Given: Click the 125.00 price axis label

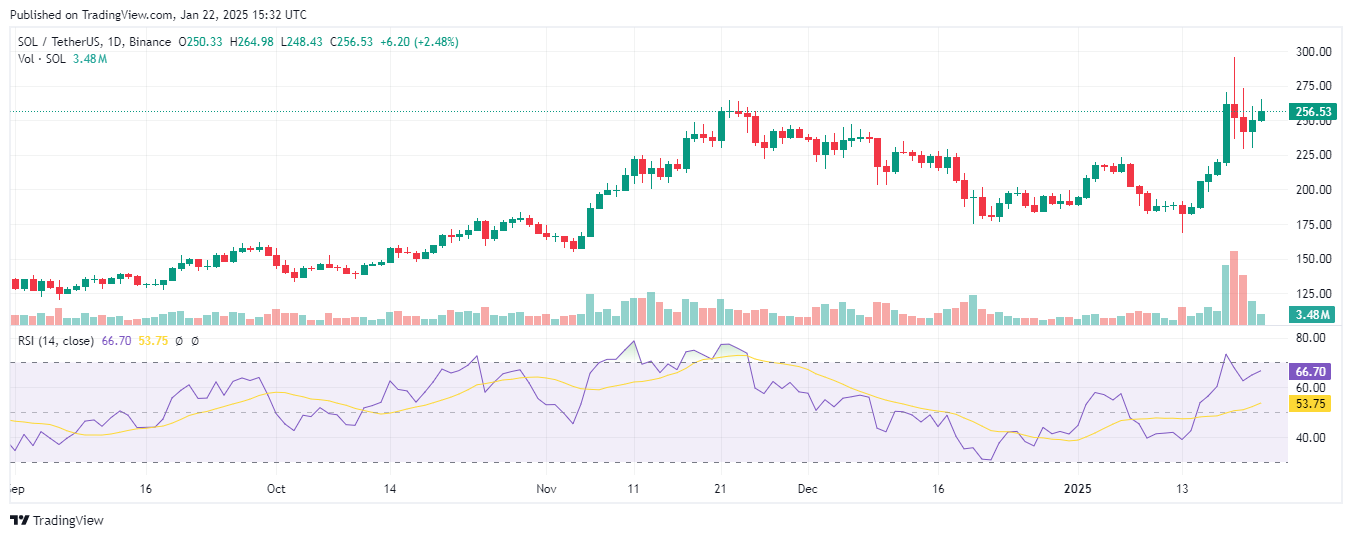Looking at the screenshot, I should click(1313, 293).
